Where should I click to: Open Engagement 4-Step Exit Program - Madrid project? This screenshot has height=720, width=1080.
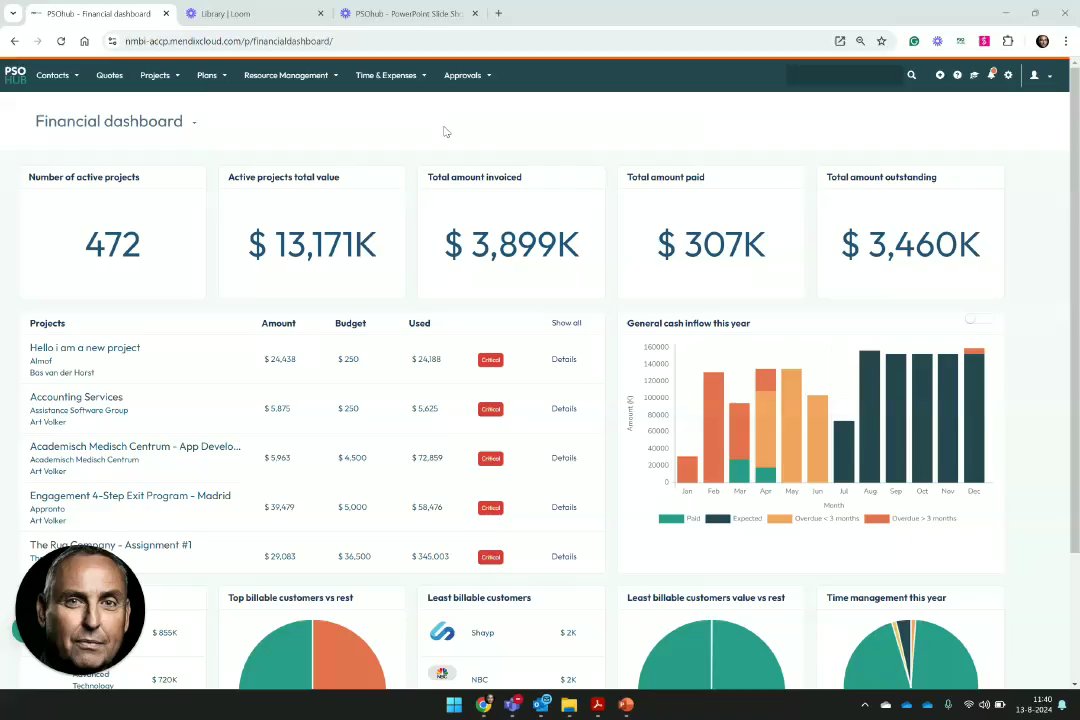pyautogui.click(x=130, y=495)
